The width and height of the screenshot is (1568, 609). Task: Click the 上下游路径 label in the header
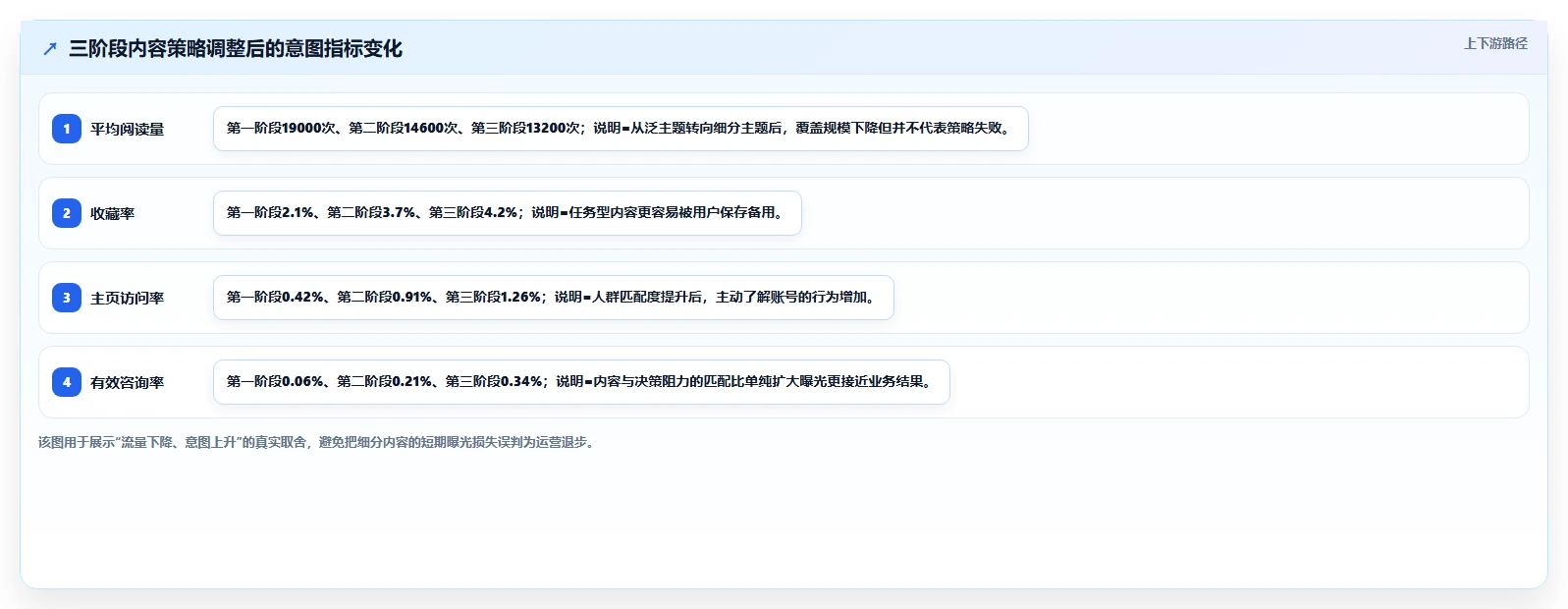(1495, 43)
